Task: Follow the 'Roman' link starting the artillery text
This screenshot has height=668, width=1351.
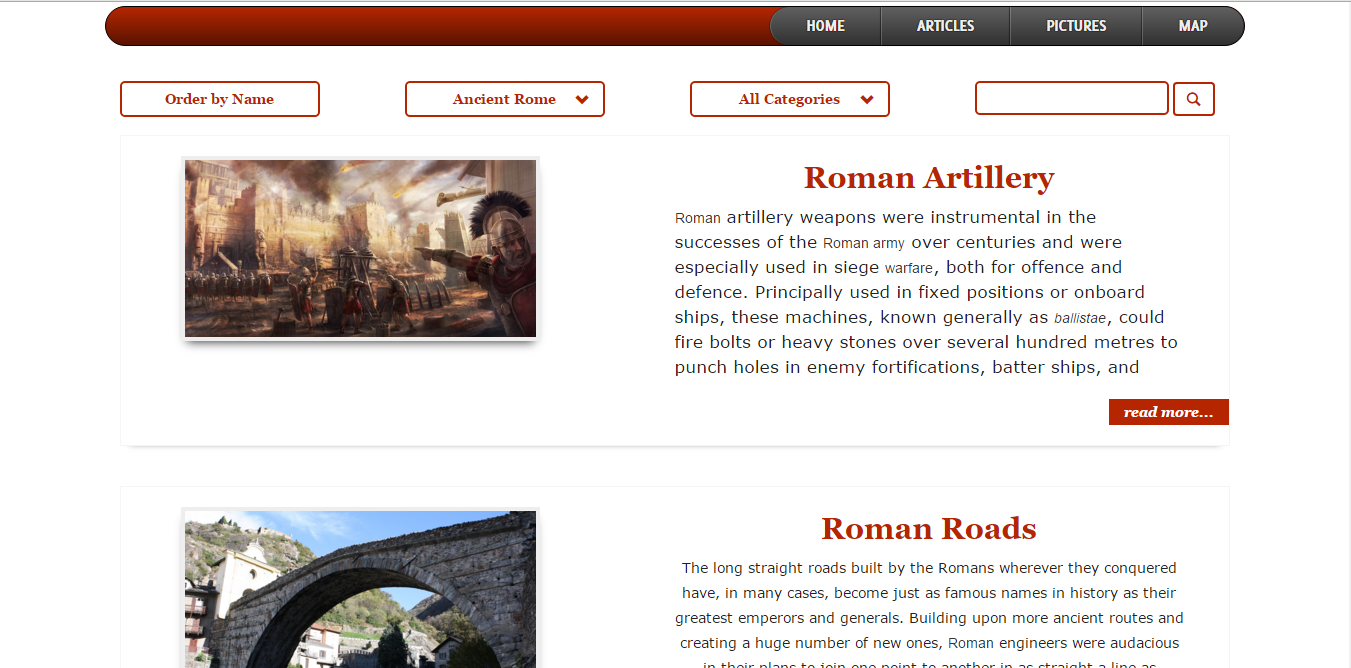Action: pyautogui.click(x=698, y=218)
